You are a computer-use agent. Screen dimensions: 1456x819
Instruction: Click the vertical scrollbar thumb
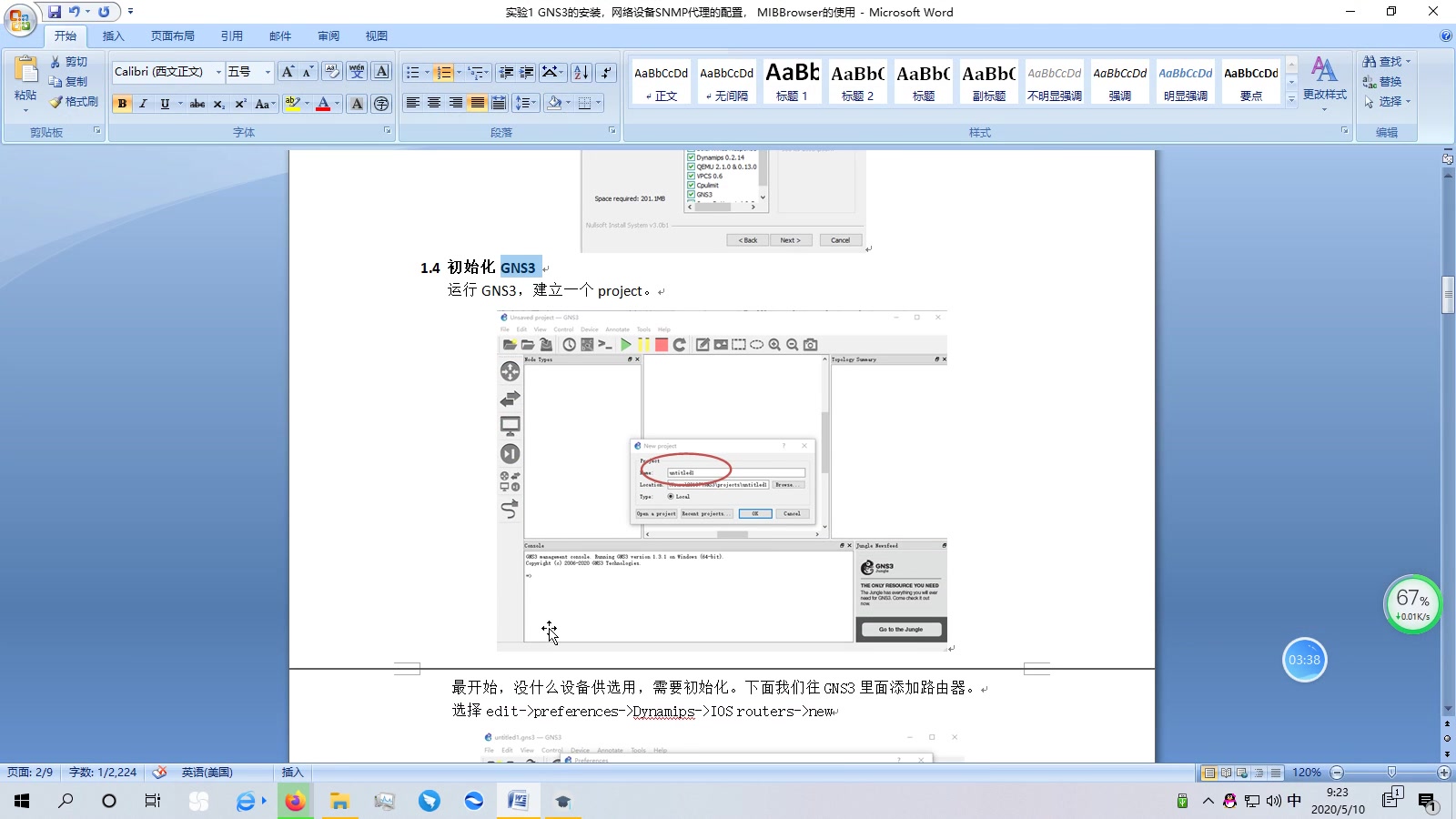coord(1448,294)
